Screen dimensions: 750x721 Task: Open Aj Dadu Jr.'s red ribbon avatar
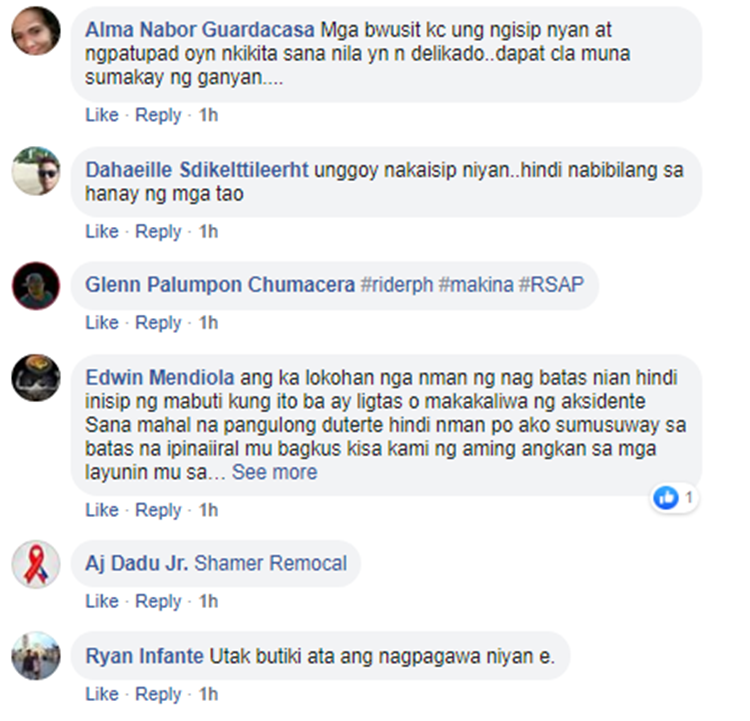click(36, 564)
